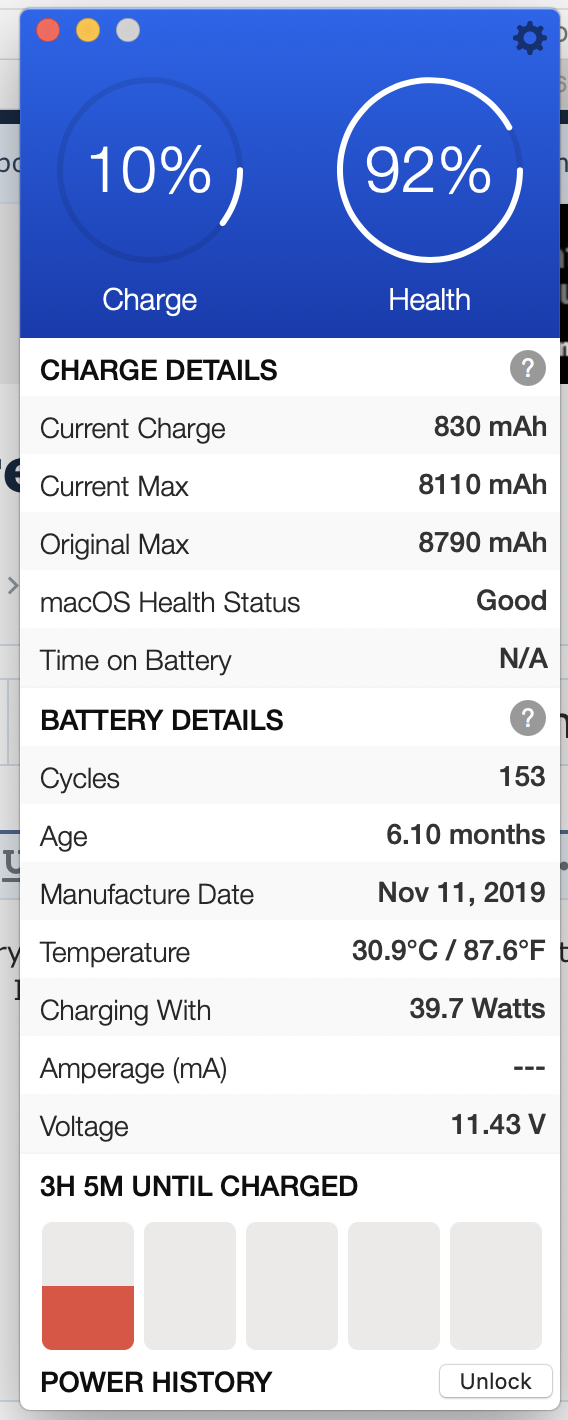Click the last empty battery segment
Image resolution: width=568 pixels, height=1420 pixels.
pyautogui.click(x=496, y=1285)
